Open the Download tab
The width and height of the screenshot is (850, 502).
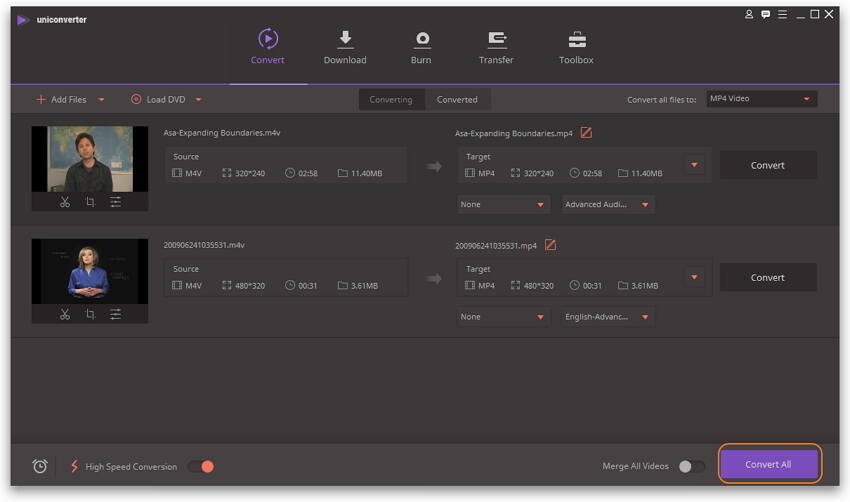coord(345,47)
